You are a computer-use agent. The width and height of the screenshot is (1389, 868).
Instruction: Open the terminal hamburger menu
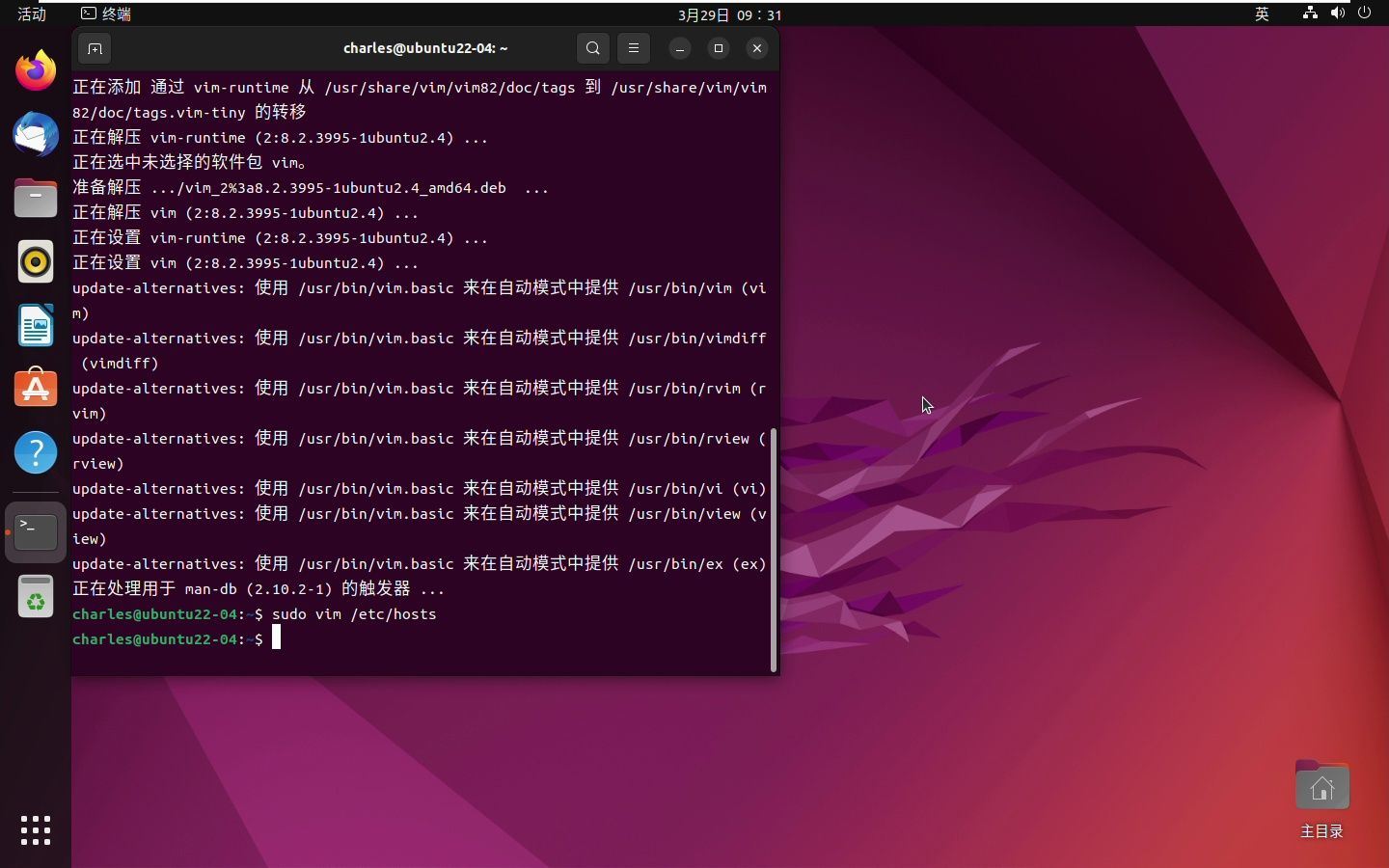coord(634,48)
